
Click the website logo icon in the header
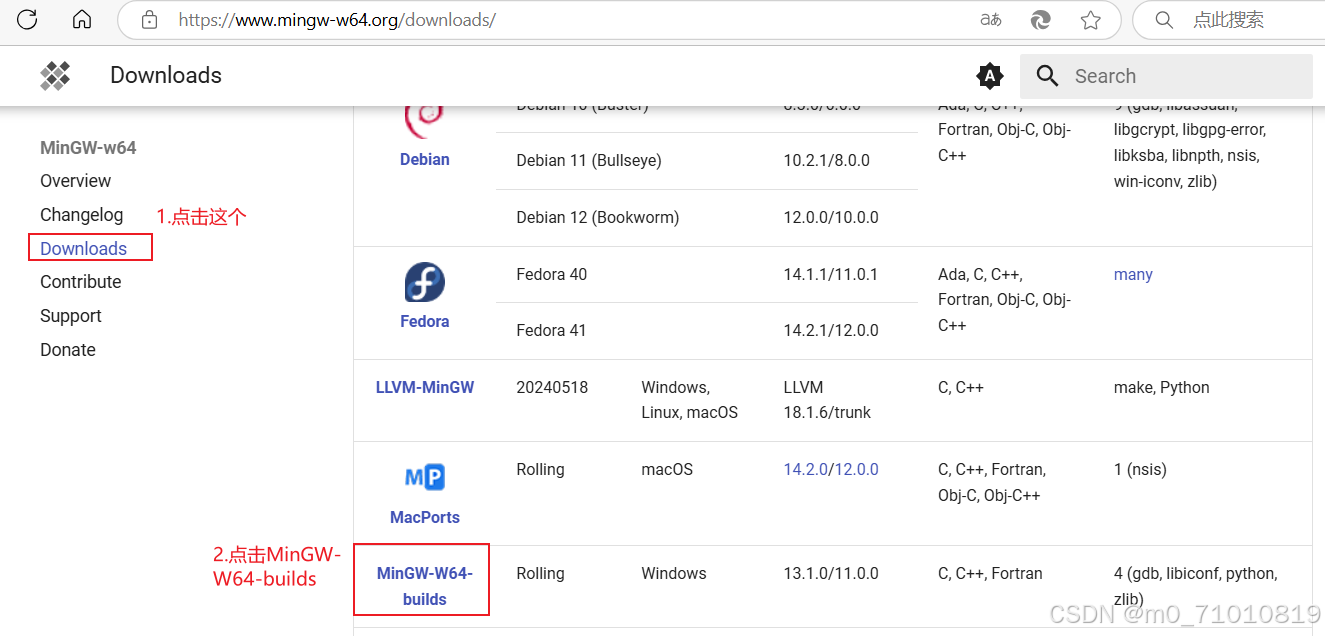55,75
